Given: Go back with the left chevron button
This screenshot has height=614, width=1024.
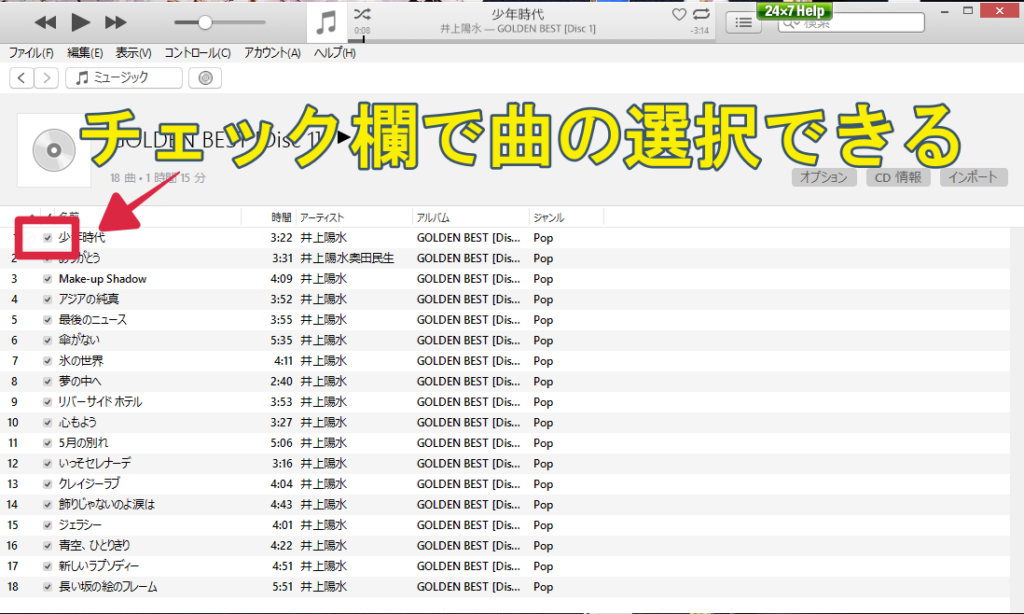Looking at the screenshot, I should [x=22, y=78].
